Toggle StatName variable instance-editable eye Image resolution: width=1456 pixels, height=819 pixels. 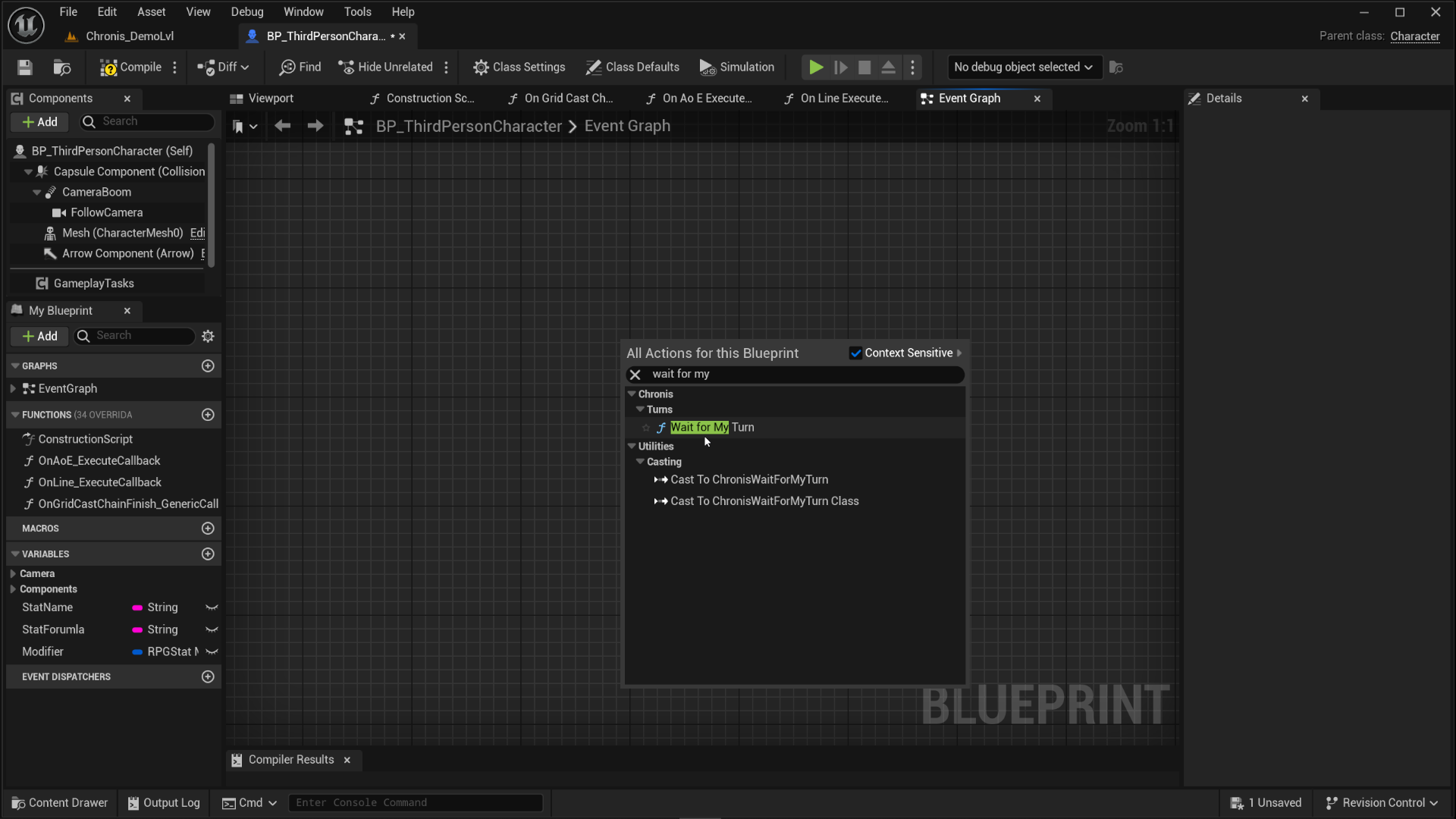point(212,608)
